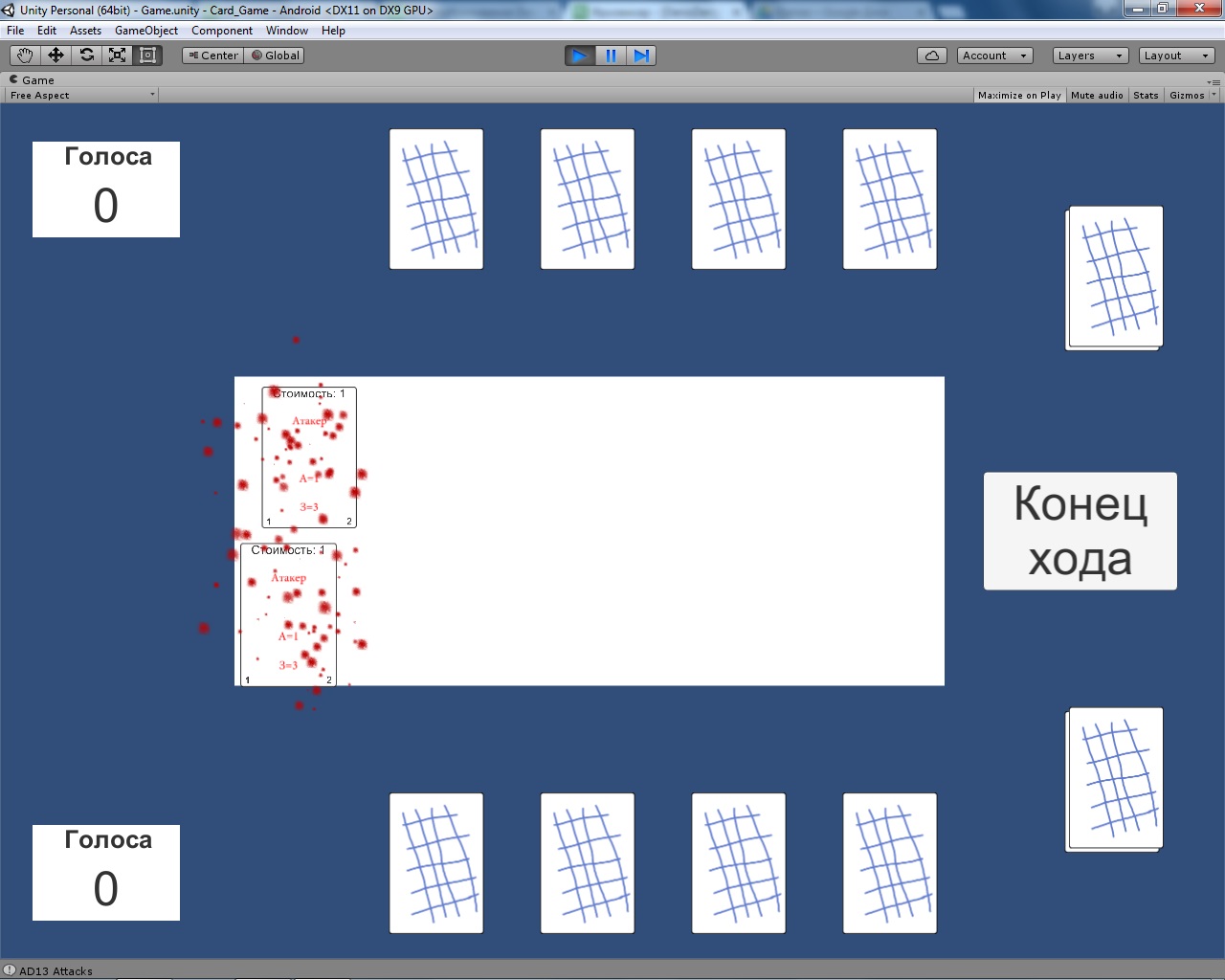Toggle Global rotation handle mode
The width and height of the screenshot is (1225, 980).
(x=275, y=56)
